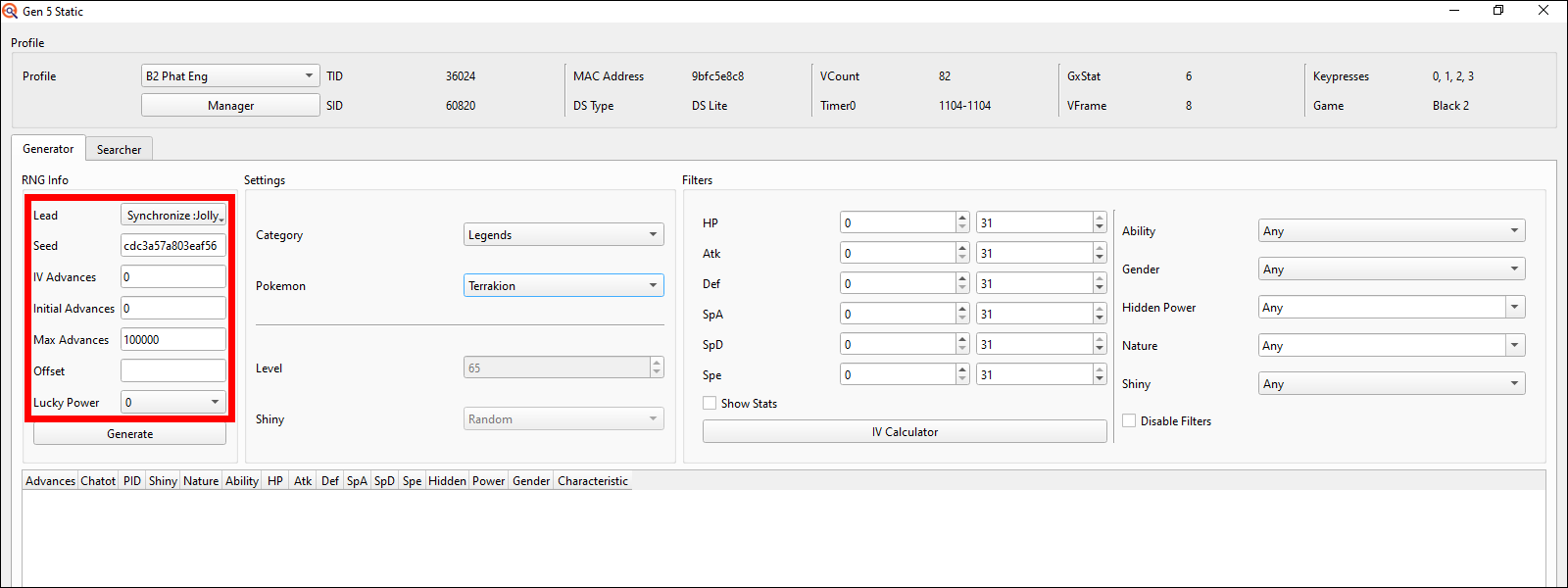The image size is (1568, 588).
Task: Select the Generator tab
Action: [48, 148]
